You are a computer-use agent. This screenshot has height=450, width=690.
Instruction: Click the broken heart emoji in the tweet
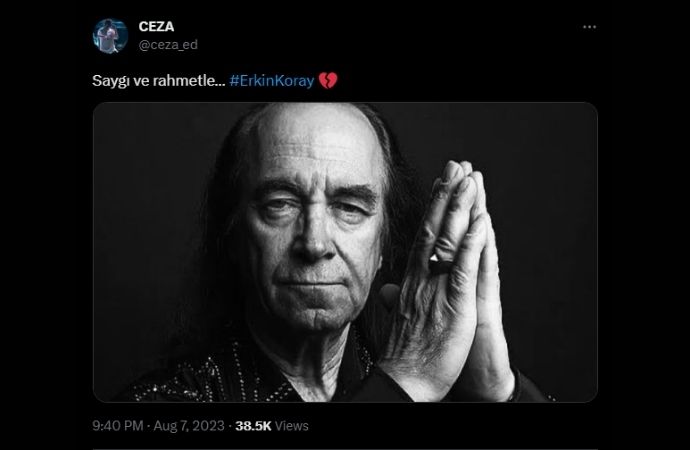[328, 81]
